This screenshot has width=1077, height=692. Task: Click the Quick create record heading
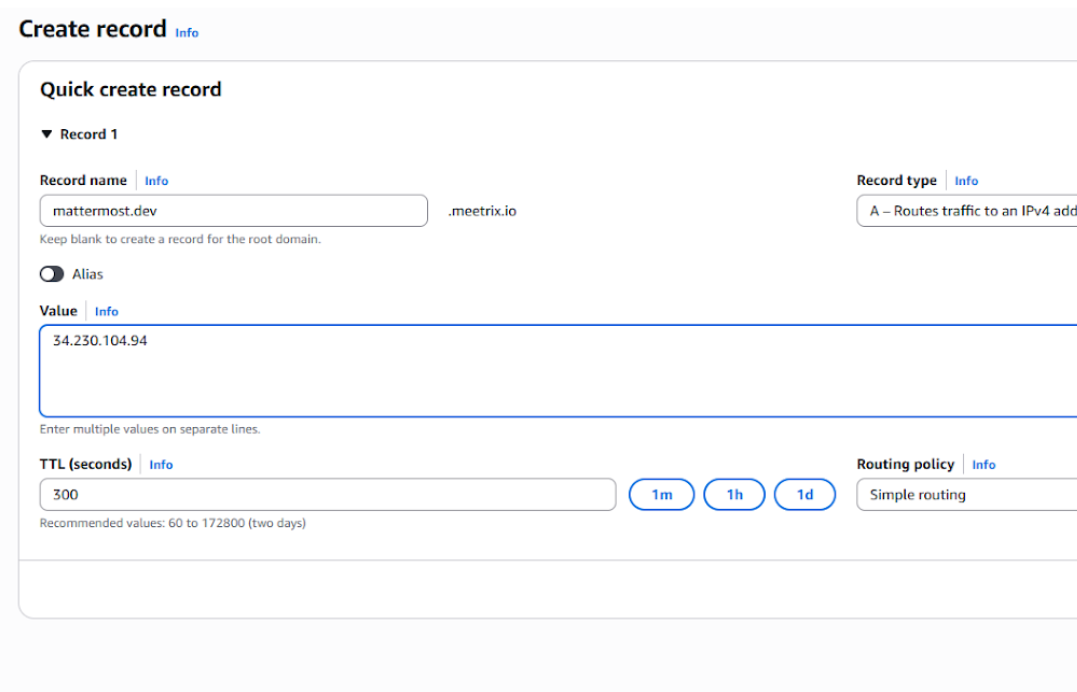[131, 90]
